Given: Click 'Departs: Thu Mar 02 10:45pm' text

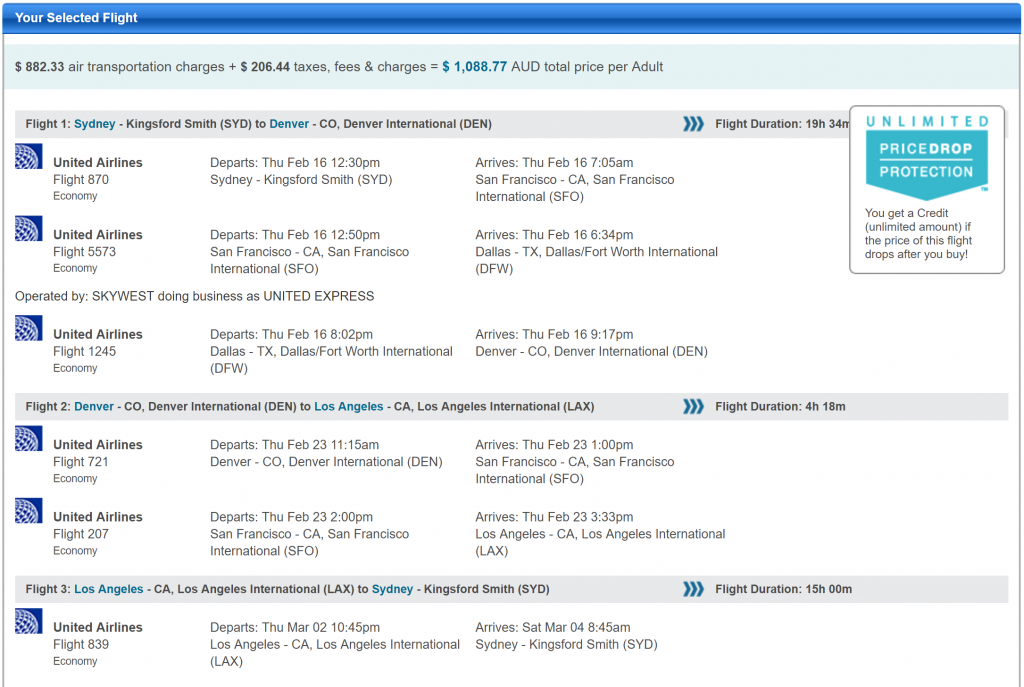Looking at the screenshot, I should 295,628.
